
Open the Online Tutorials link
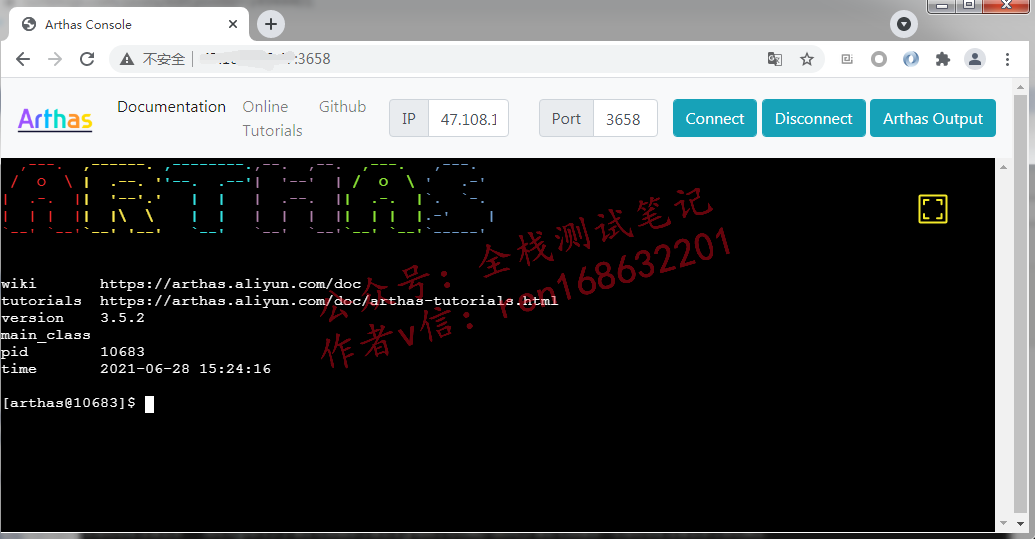(272, 119)
